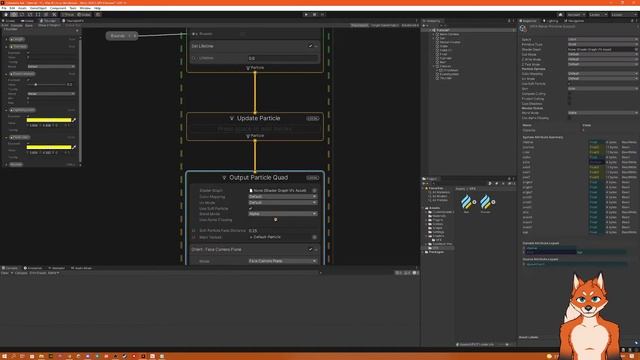
Task: Click the Pause button
Action: coord(314,14)
